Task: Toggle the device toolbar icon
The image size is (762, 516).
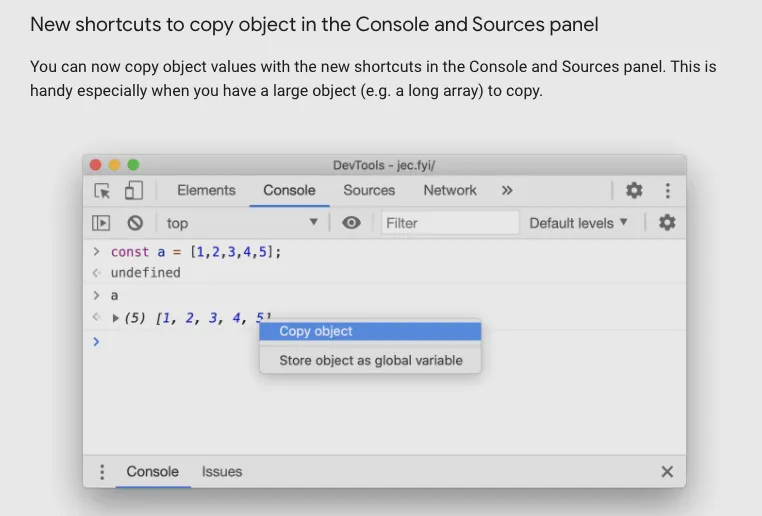Action: point(133,190)
